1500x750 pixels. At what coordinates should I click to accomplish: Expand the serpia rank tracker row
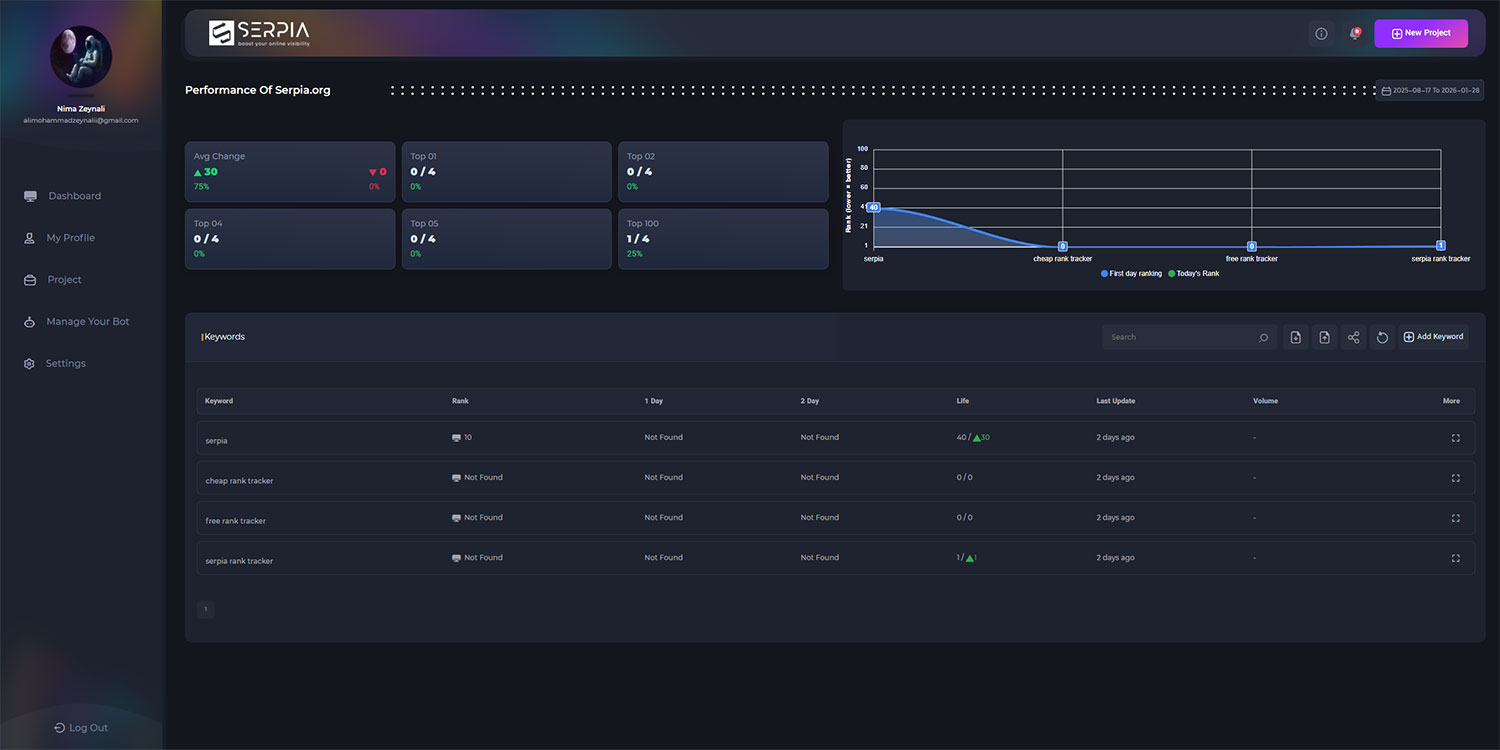coord(1455,558)
